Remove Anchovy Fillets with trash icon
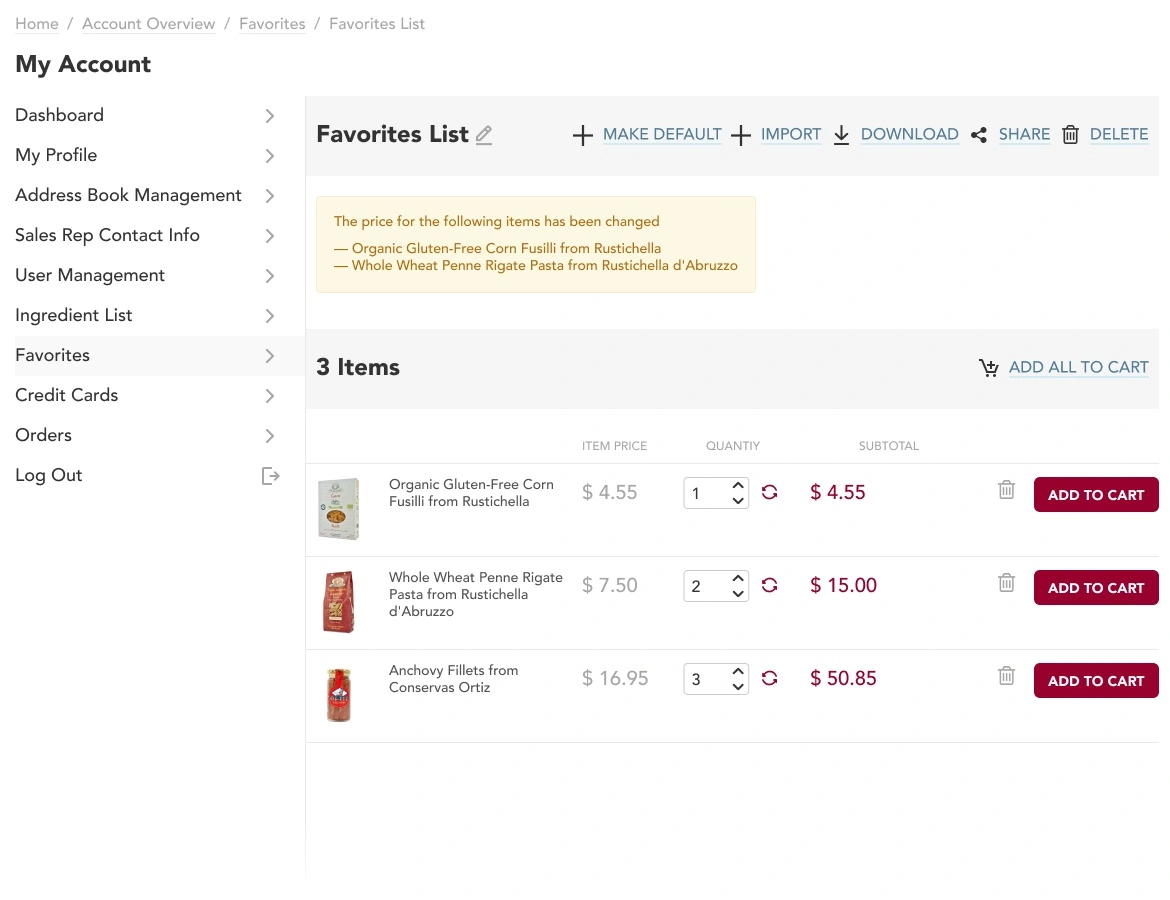Viewport: 1170px width, 900px height. 1007,675
